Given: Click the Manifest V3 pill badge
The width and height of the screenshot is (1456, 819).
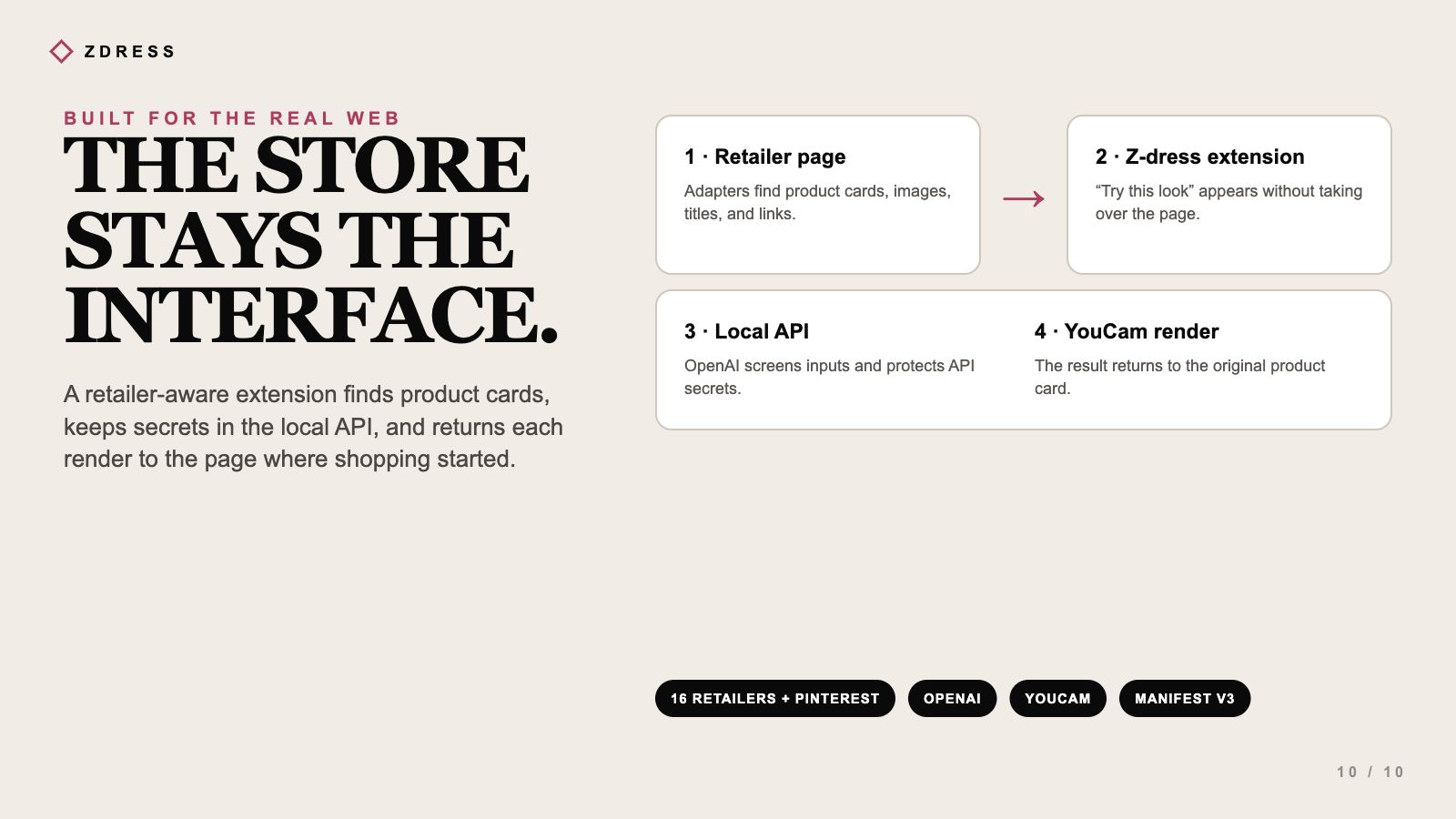Looking at the screenshot, I should [x=1185, y=698].
